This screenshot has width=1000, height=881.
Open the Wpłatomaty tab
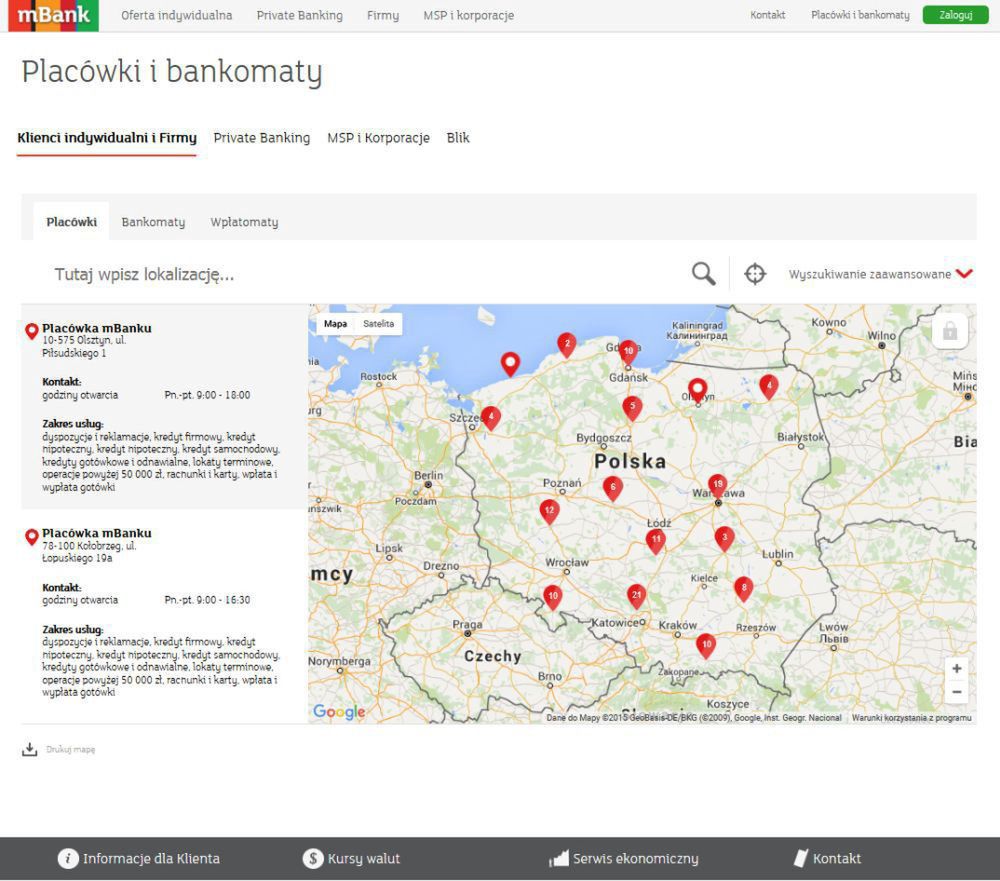pos(244,221)
